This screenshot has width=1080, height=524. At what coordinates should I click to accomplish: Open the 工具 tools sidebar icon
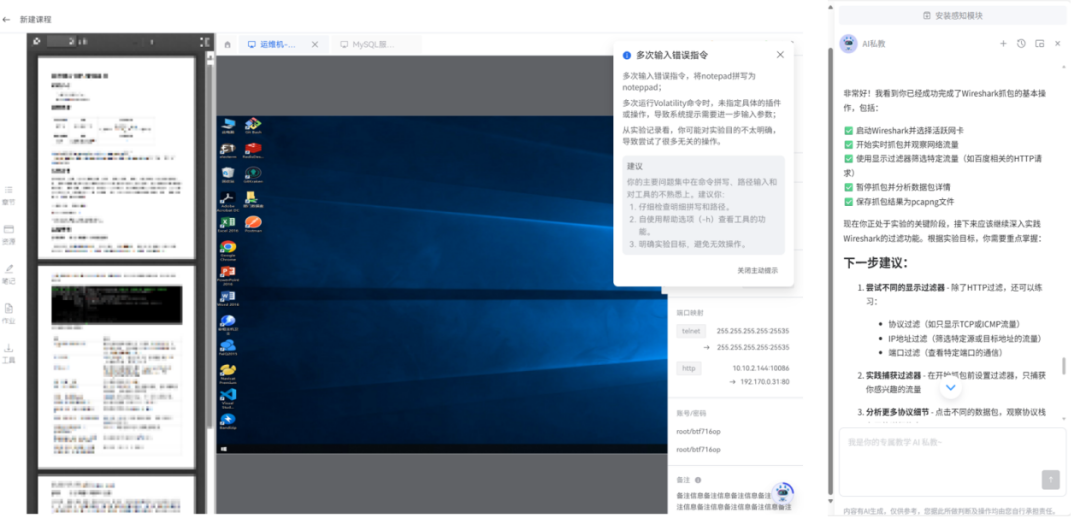(x=9, y=352)
